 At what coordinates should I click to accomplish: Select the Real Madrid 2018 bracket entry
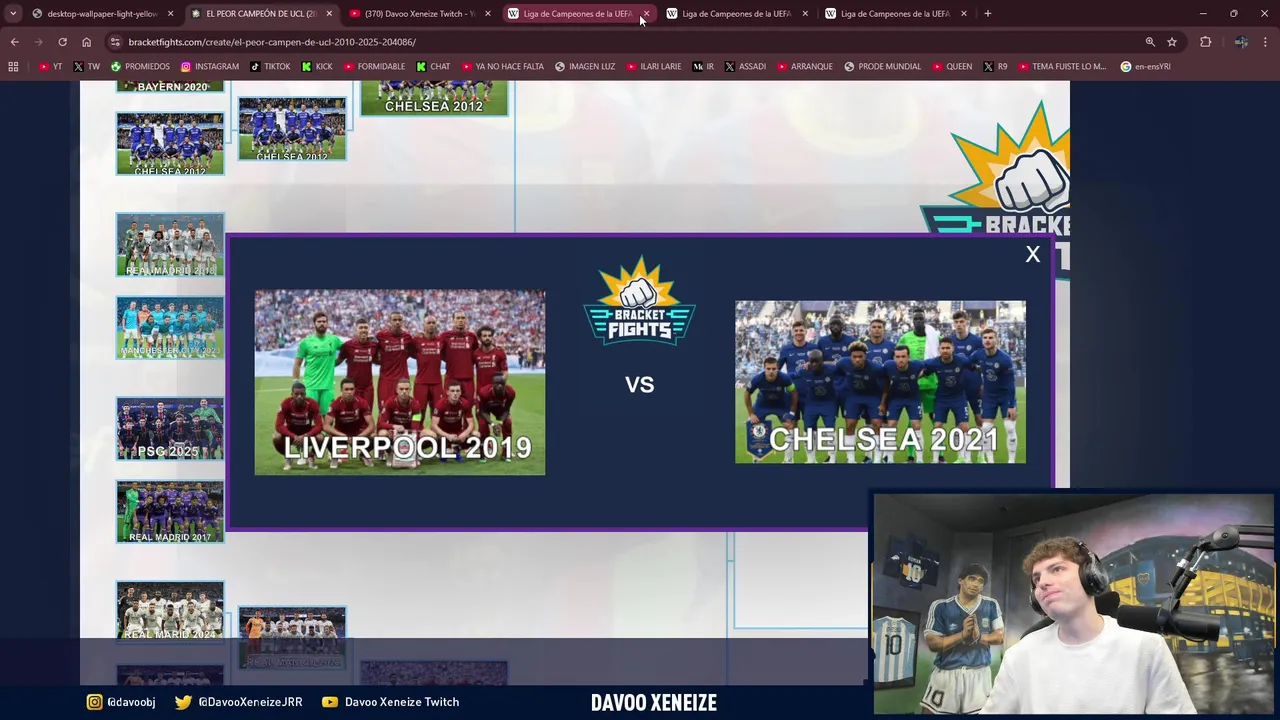pos(170,245)
